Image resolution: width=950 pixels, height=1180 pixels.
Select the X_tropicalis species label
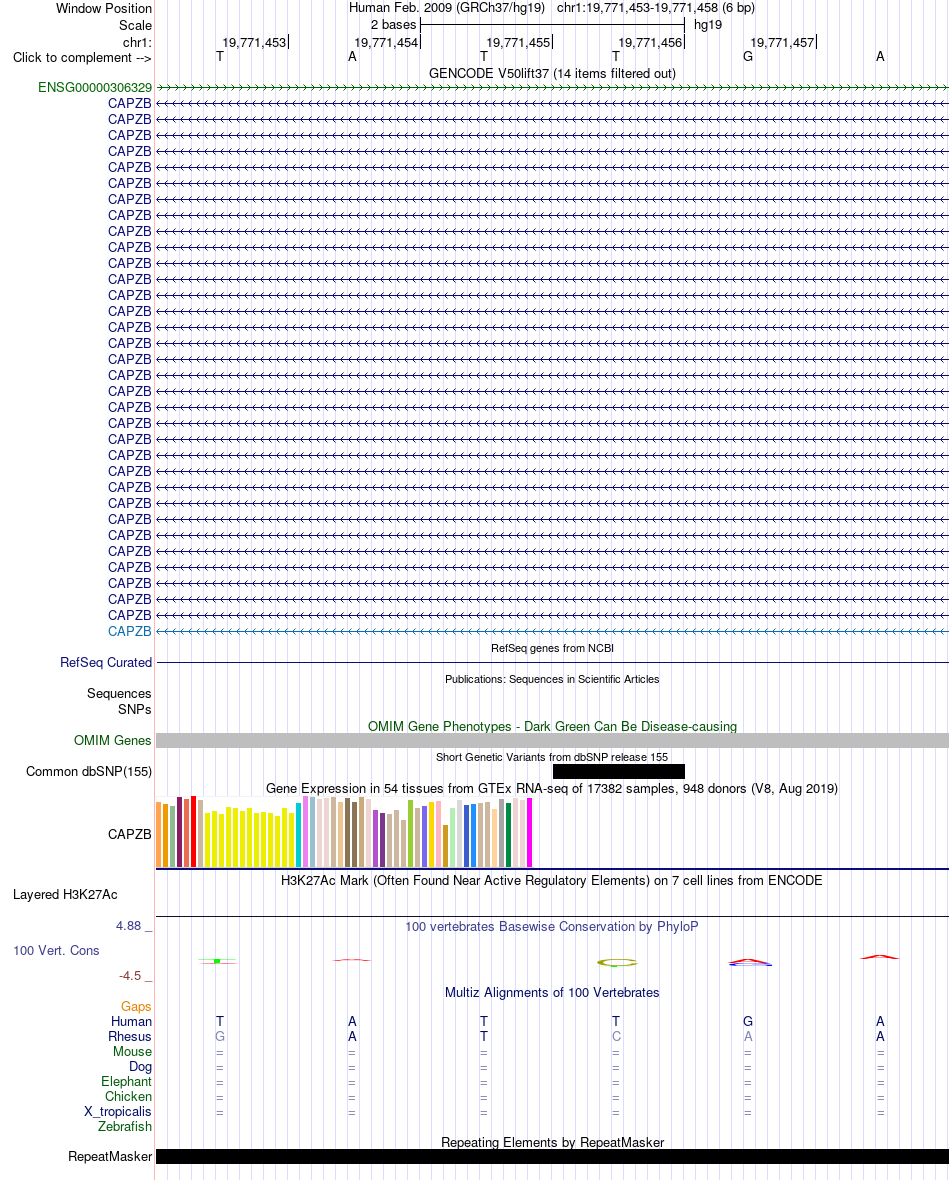[117, 1112]
